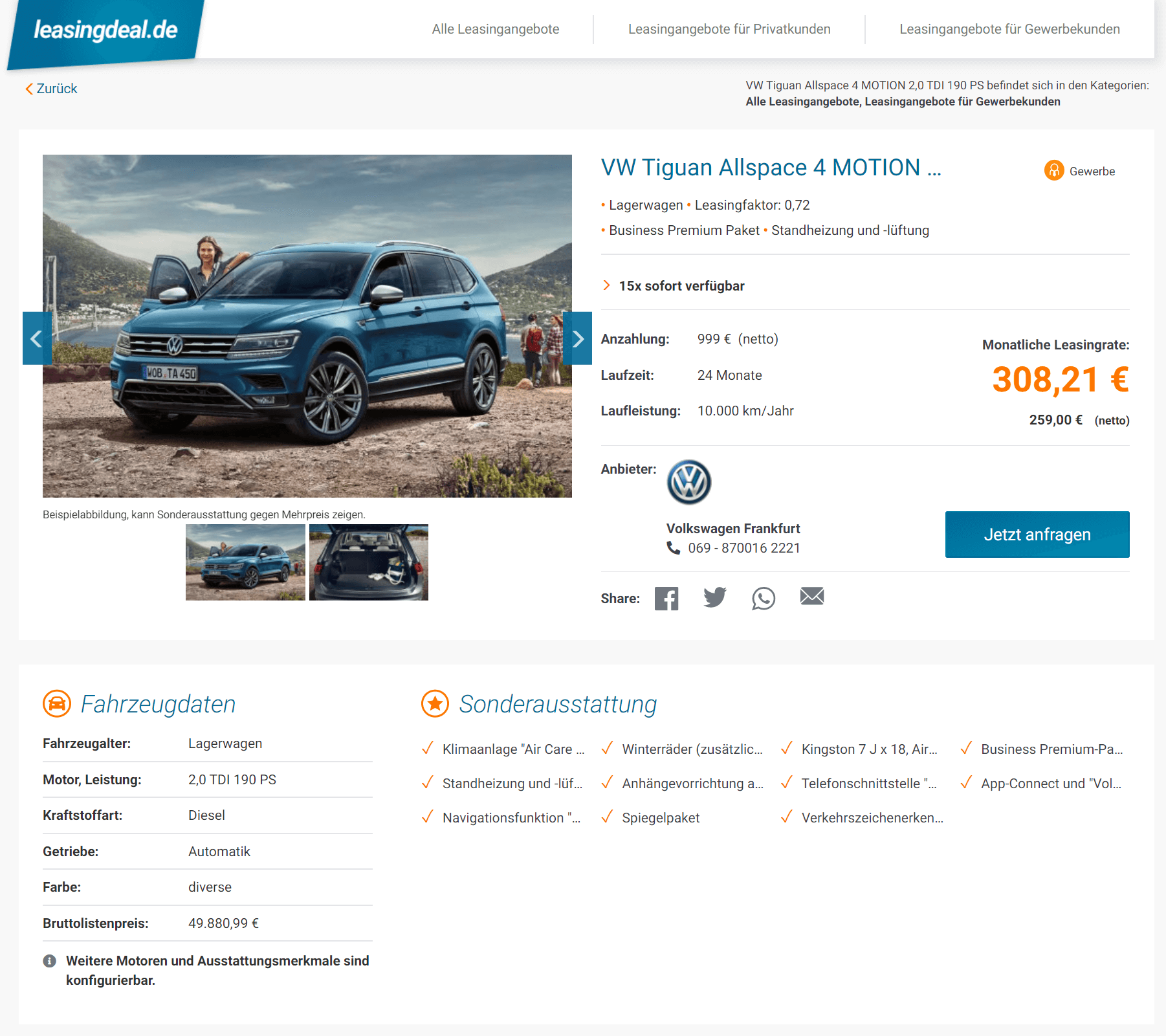Open Leasingangebote für Privatkunden menu item
1166x1036 pixels.
coord(729,29)
